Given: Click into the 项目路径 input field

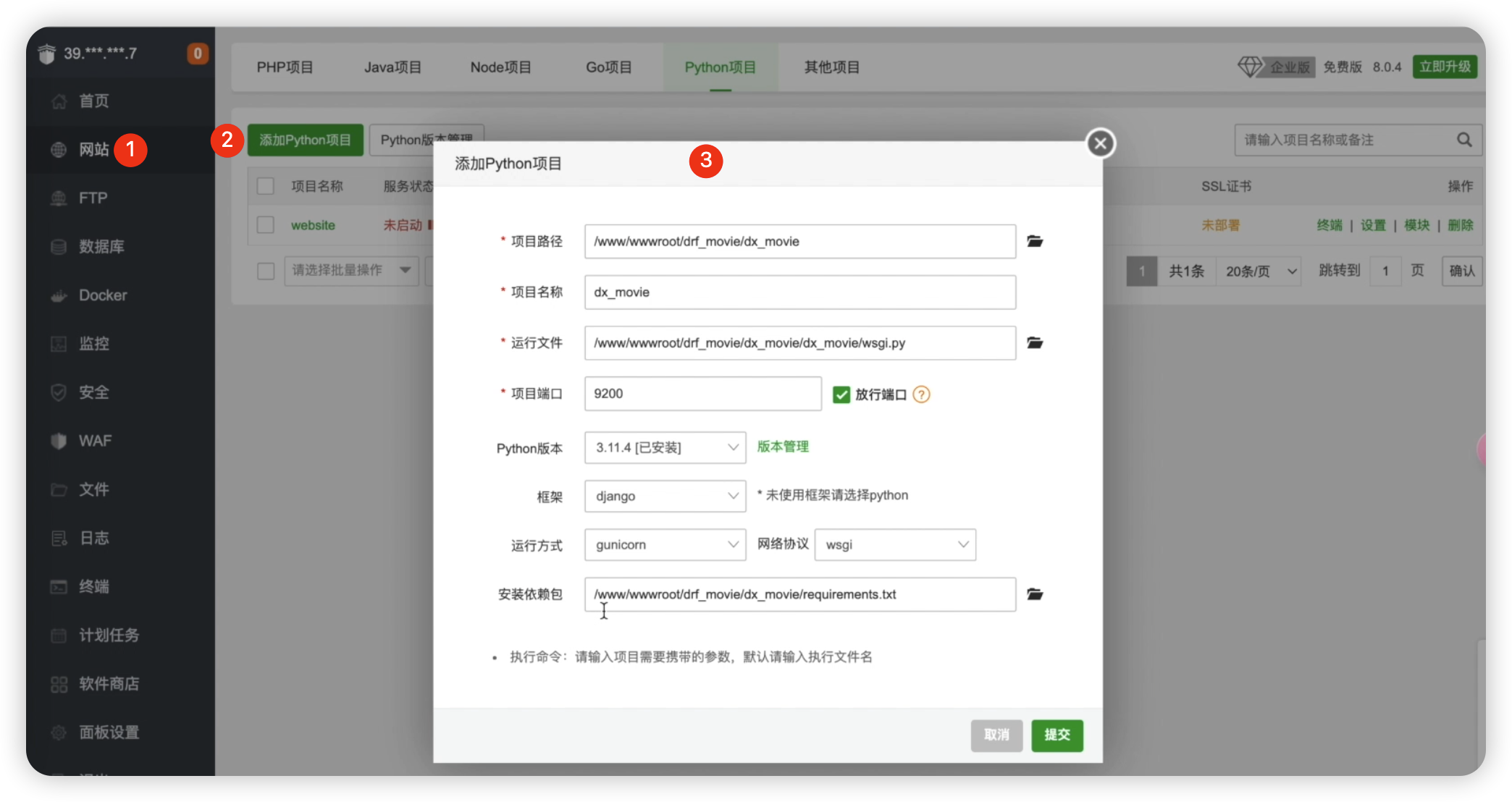Looking at the screenshot, I should [800, 241].
